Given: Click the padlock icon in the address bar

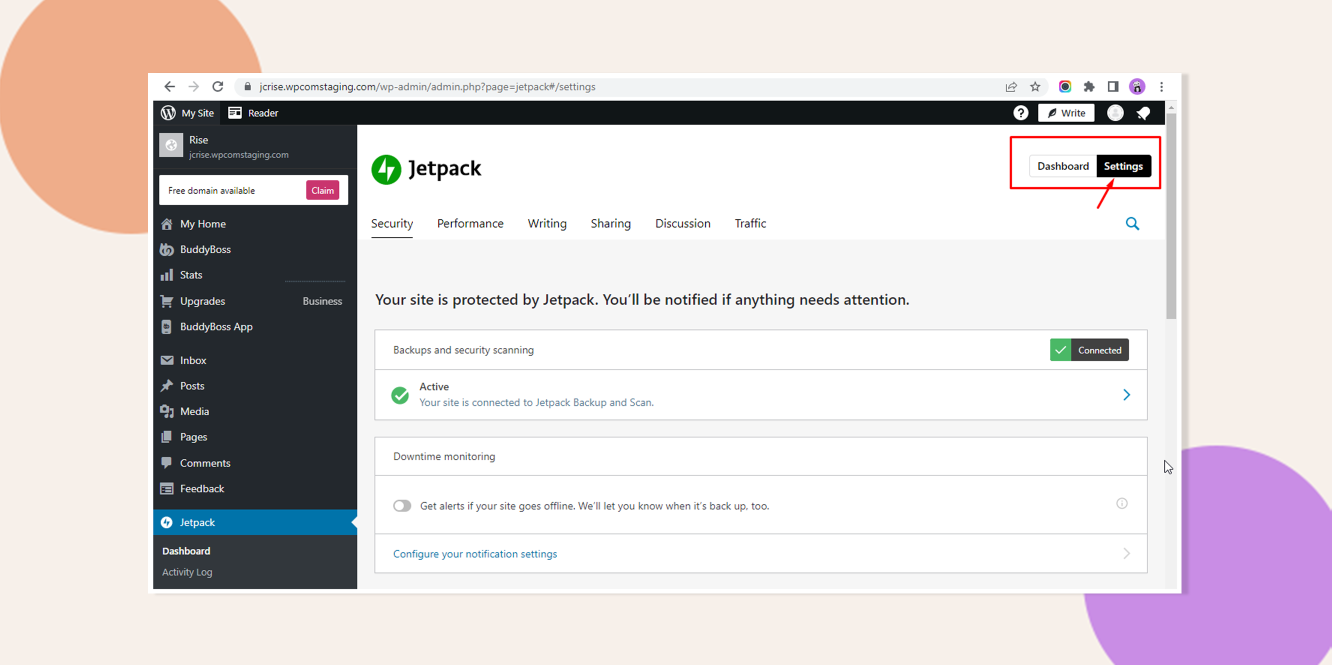Looking at the screenshot, I should coord(248,87).
